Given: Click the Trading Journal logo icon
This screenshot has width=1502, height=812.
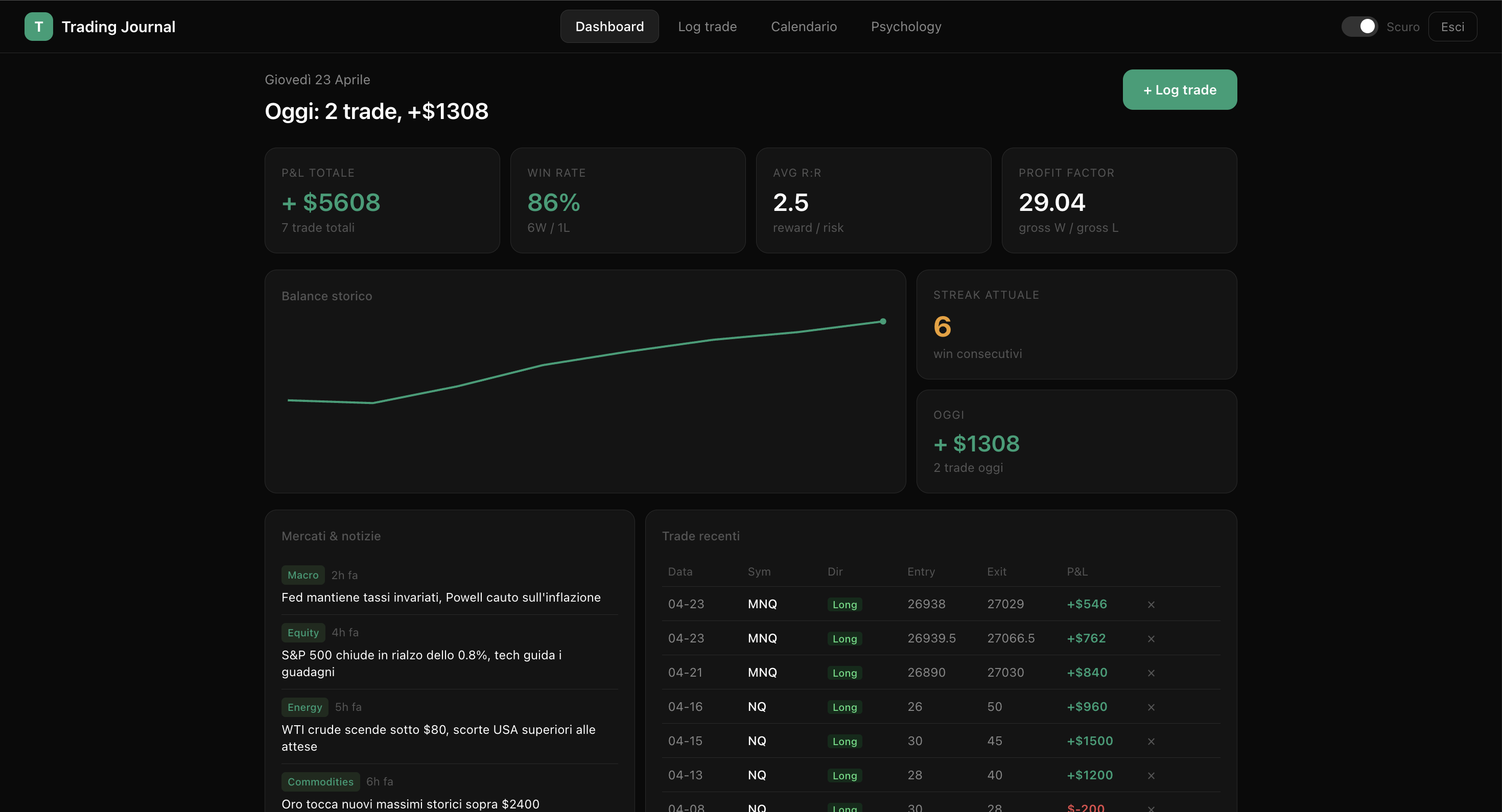Looking at the screenshot, I should 38,26.
